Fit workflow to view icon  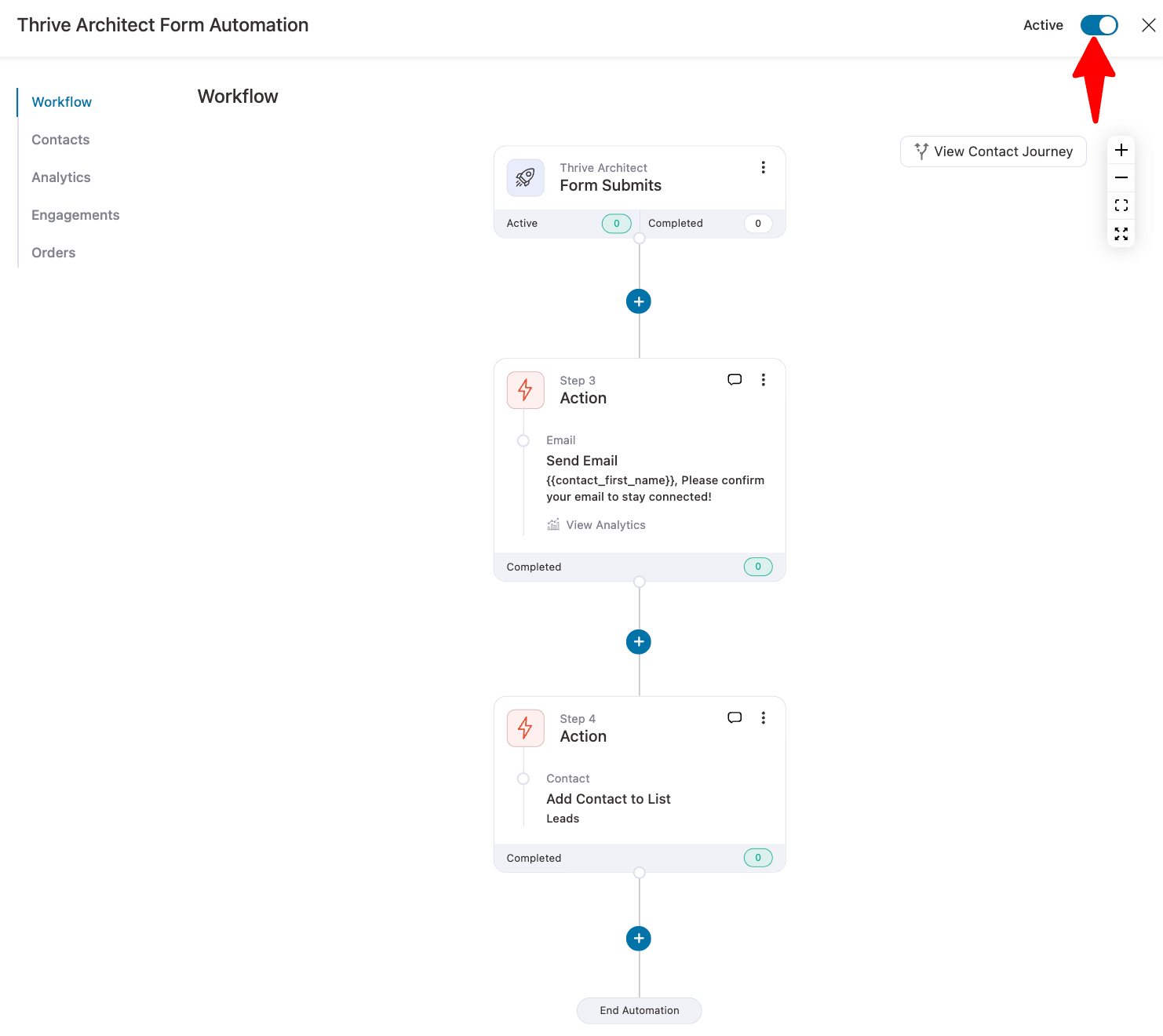click(1121, 206)
